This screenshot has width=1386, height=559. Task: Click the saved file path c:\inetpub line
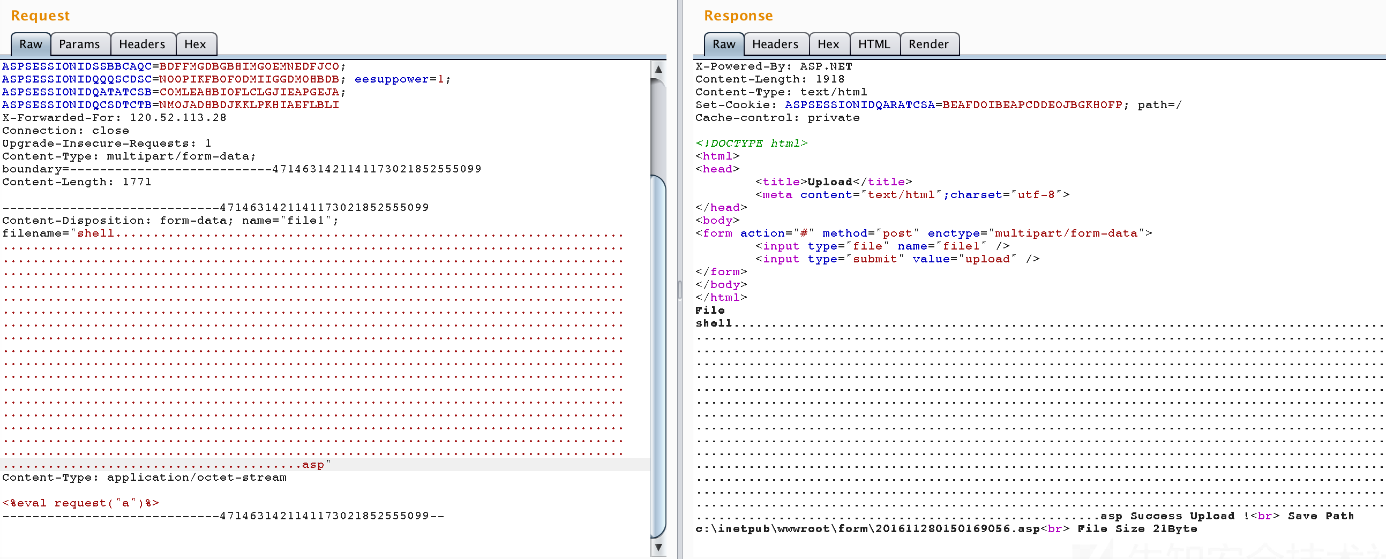pos(868,529)
